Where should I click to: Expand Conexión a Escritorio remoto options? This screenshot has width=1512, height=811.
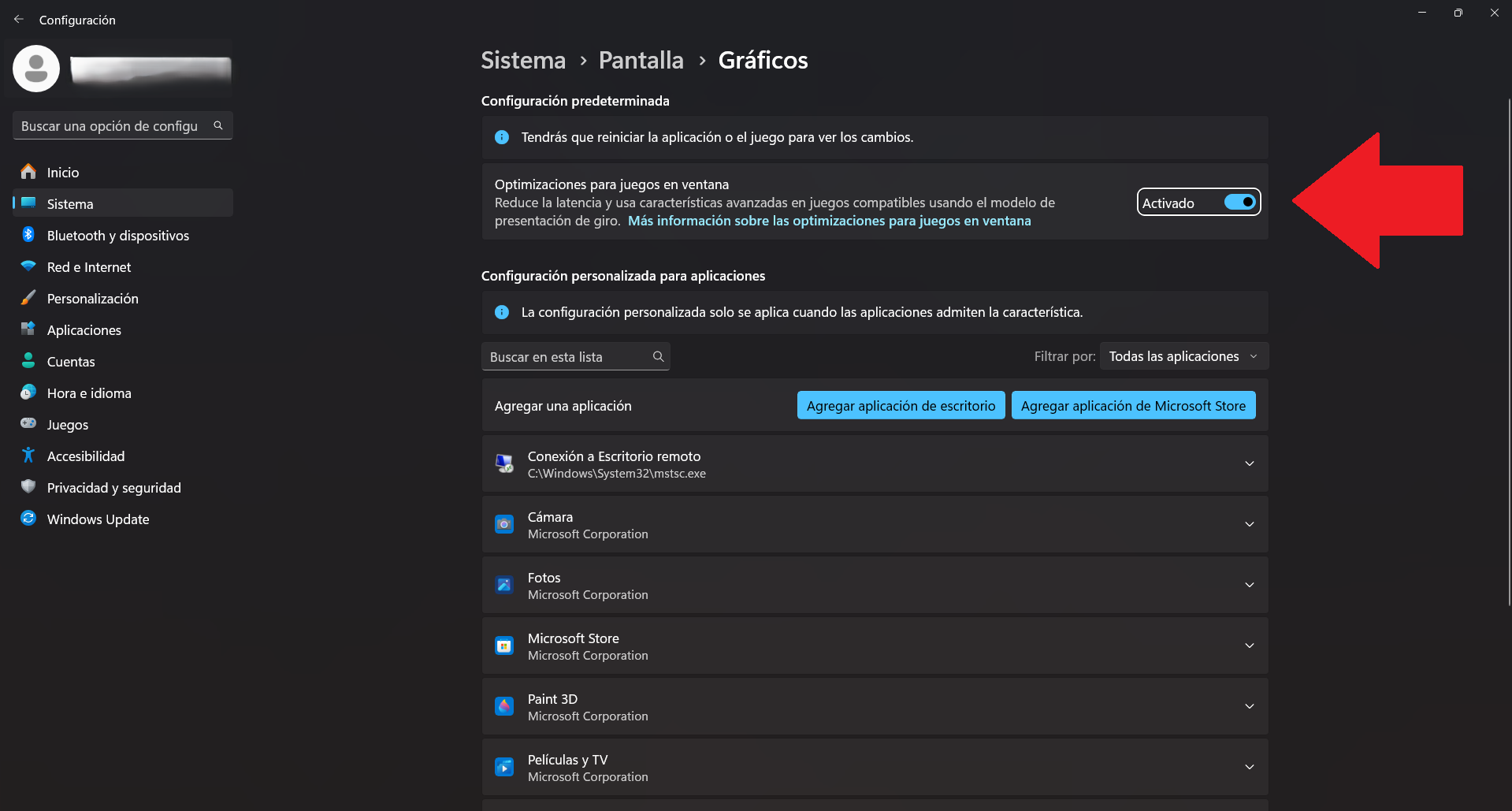pyautogui.click(x=1249, y=463)
